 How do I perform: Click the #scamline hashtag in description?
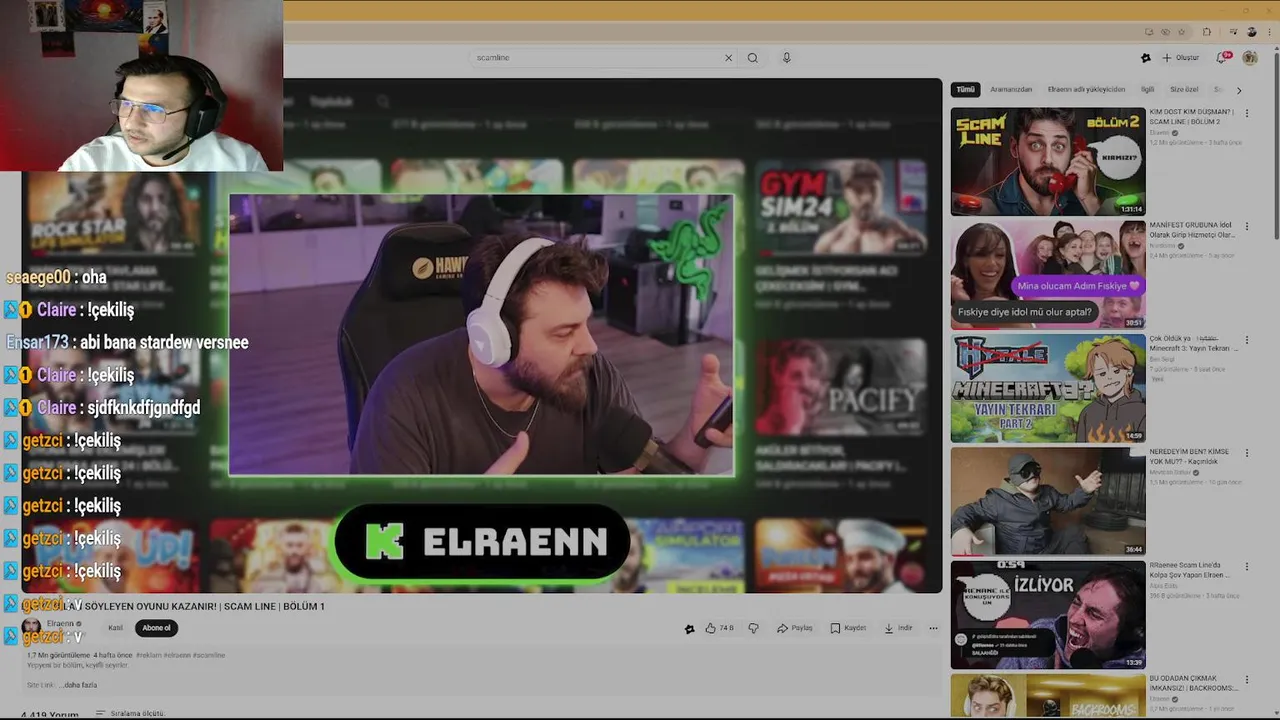[x=208, y=656]
